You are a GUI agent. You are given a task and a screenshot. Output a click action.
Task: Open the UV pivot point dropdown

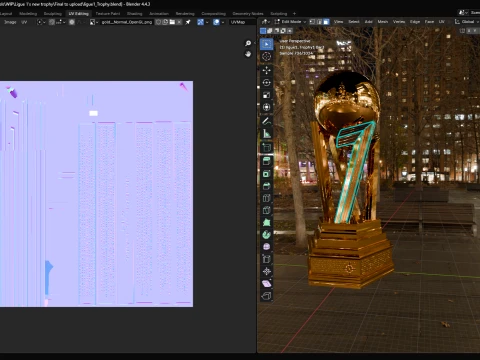[x=41, y=22]
